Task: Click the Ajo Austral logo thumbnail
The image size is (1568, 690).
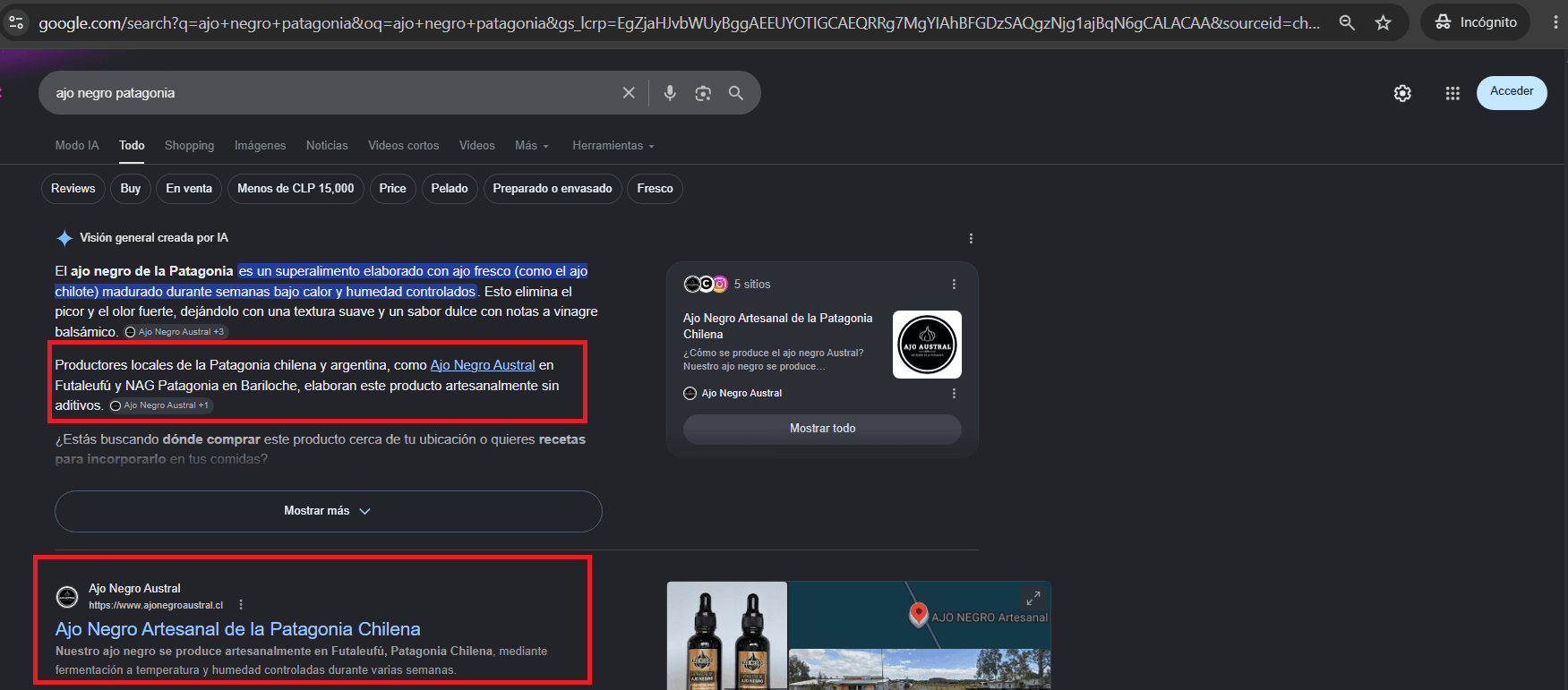Action: point(927,345)
